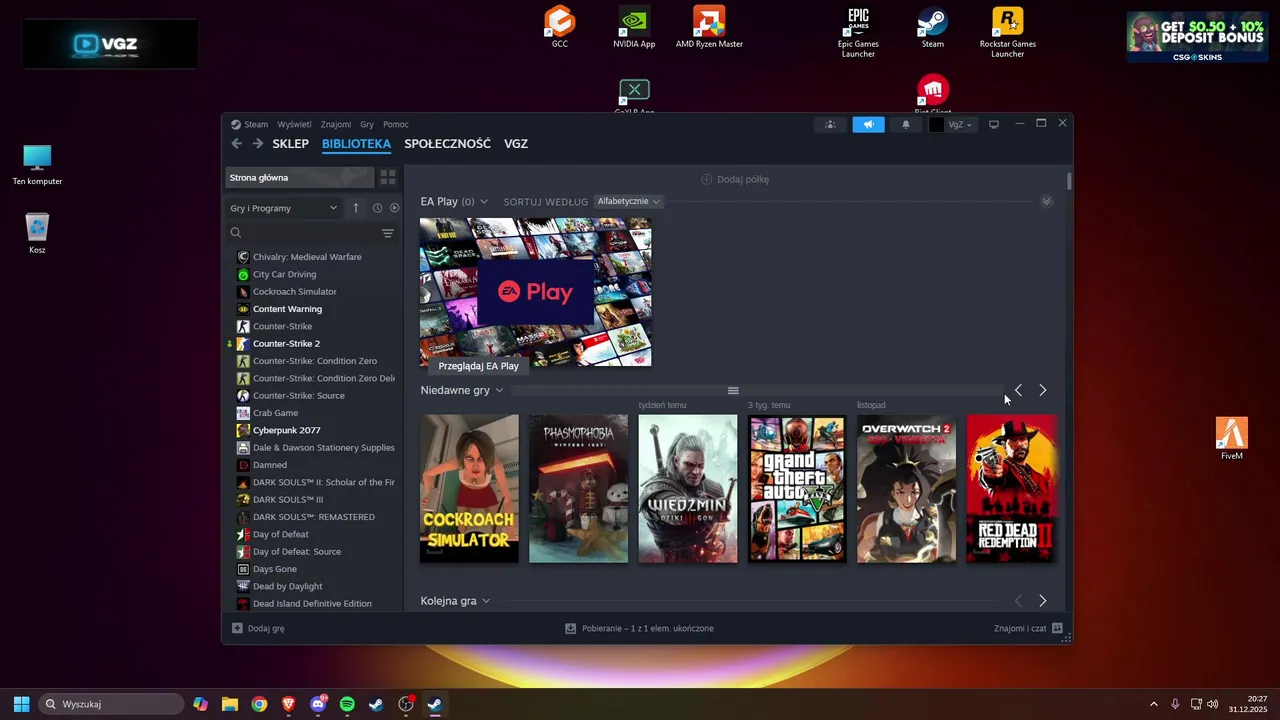This screenshot has width=1280, height=720.
Task: Click the magnifier icon in library search
Action: [x=236, y=233]
